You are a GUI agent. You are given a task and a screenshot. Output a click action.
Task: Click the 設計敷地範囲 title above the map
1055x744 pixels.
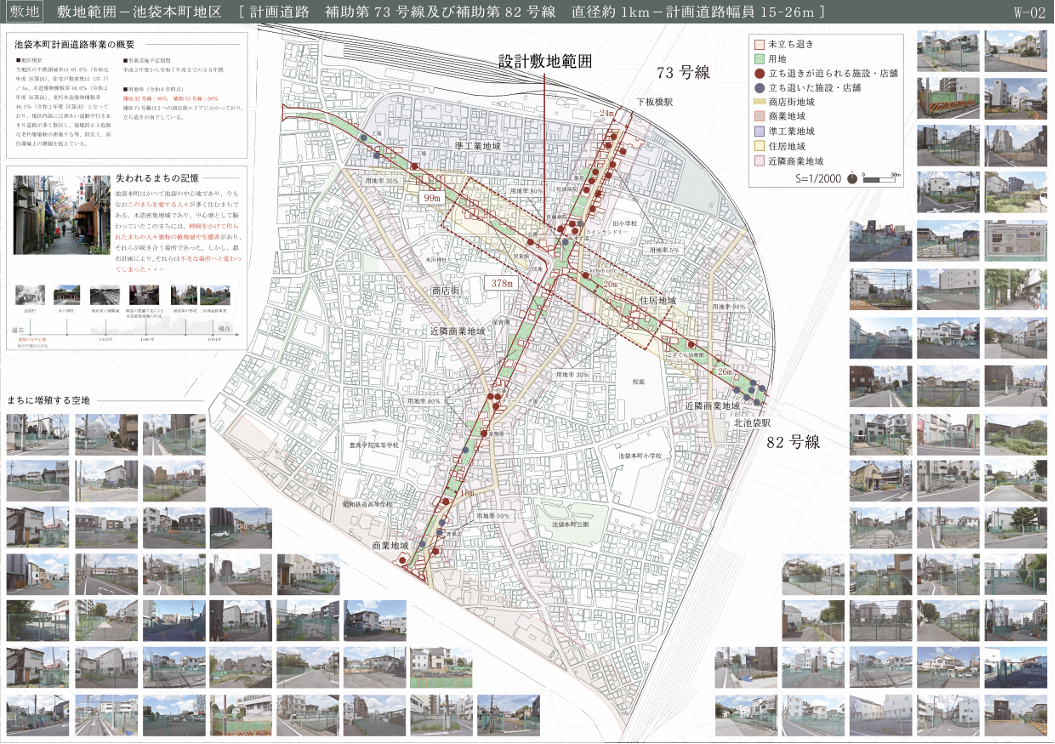545,61
